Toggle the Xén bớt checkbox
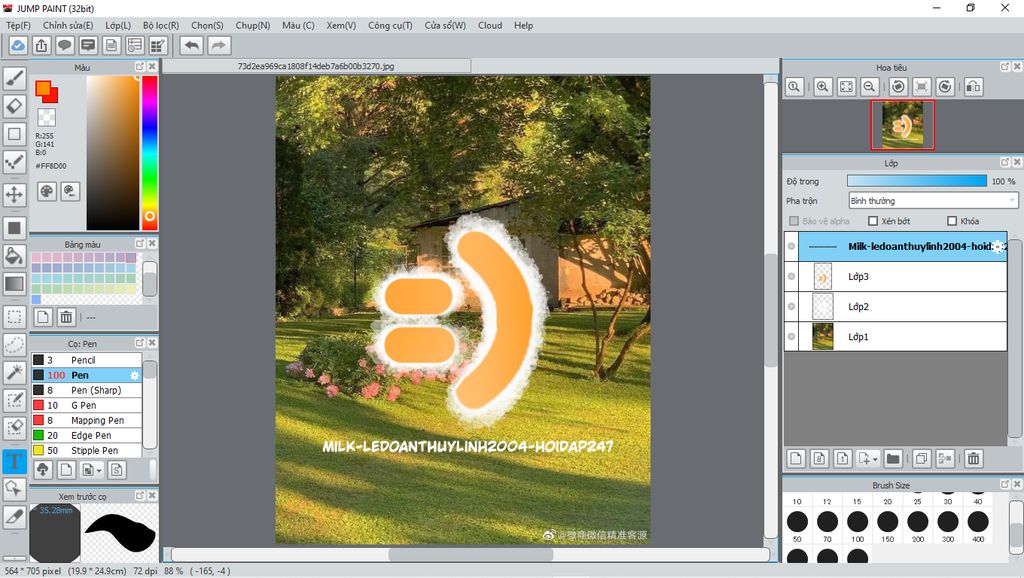Screen dimensions: 1024x578 coord(872,221)
